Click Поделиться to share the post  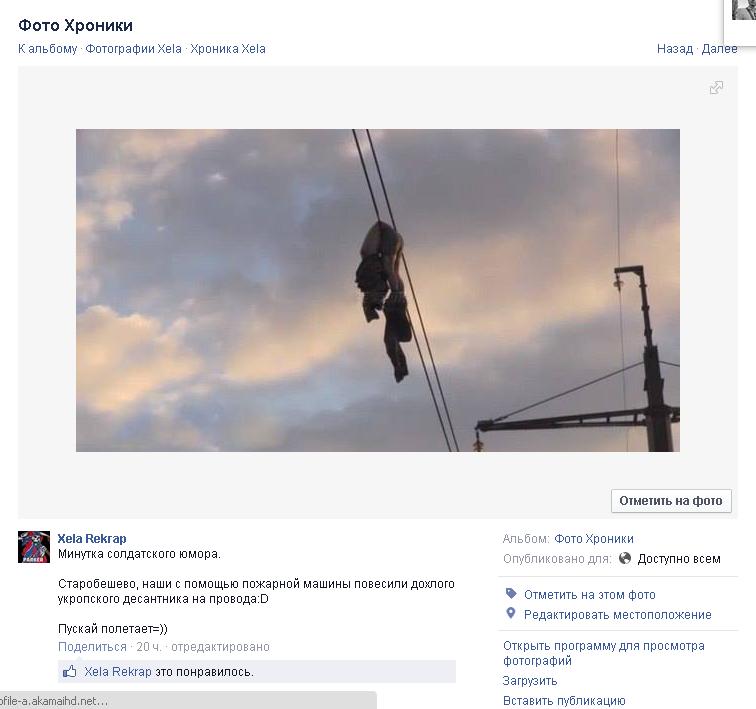(x=92, y=647)
